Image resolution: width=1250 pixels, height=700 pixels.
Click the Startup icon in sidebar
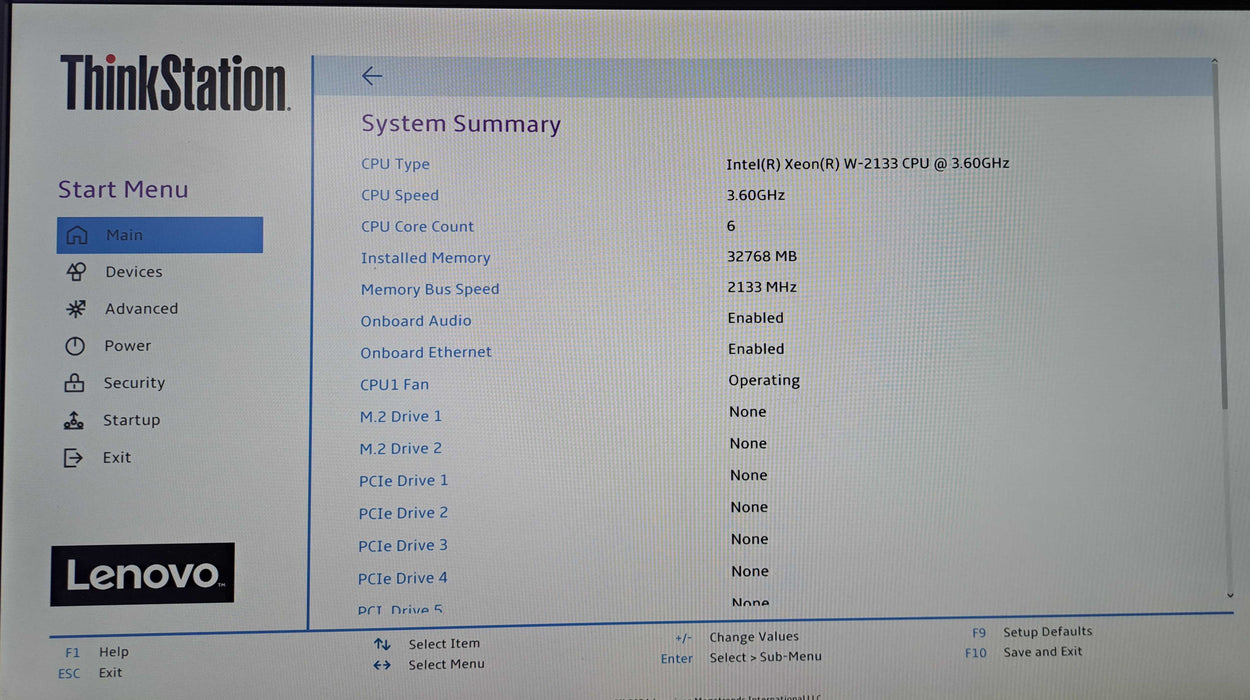74,421
